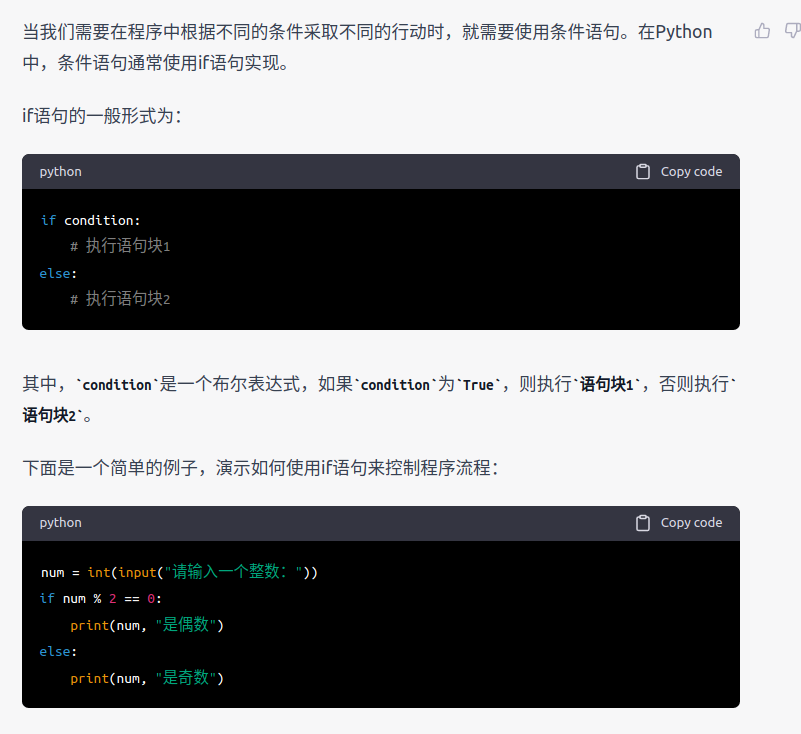Click the thumbs down feedback icon
The width and height of the screenshot is (801, 734).
pos(793,31)
